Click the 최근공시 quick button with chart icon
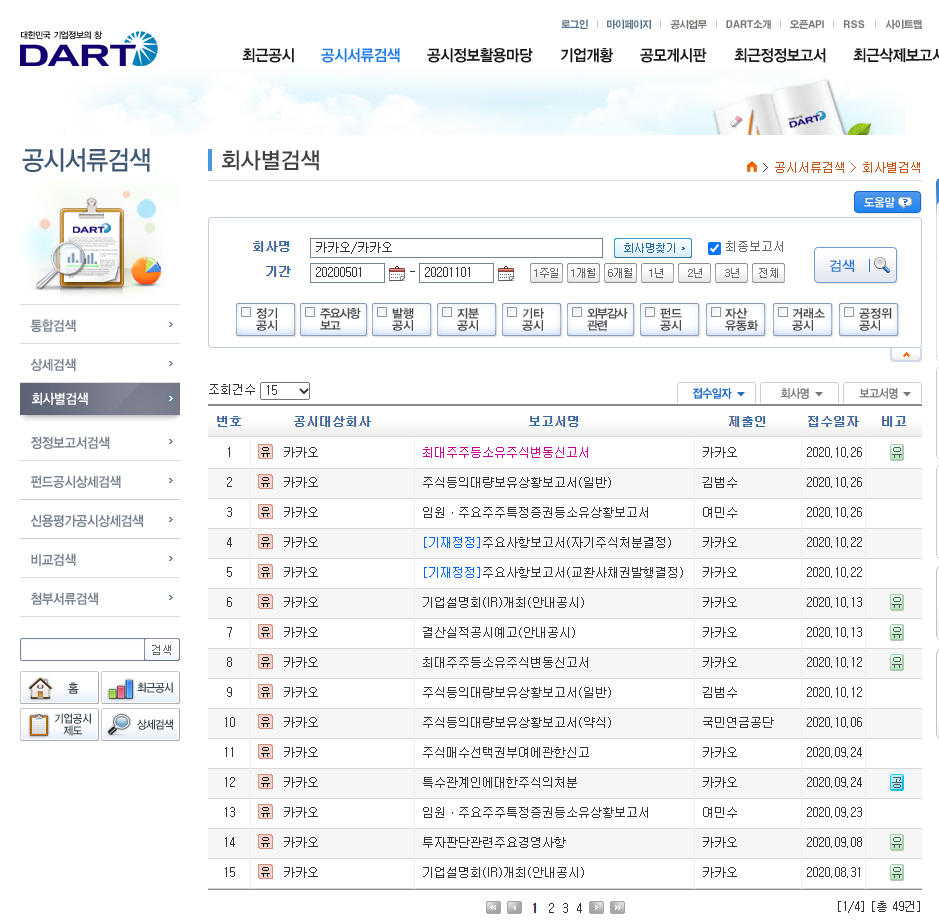Screen dimensions: 939x921 click(141, 687)
